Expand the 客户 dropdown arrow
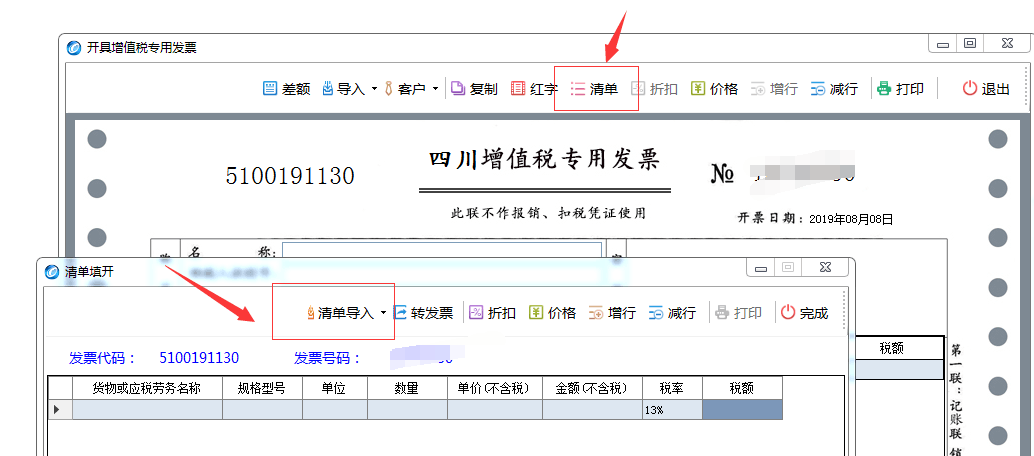The width and height of the screenshot is (1034, 456). 435,89
